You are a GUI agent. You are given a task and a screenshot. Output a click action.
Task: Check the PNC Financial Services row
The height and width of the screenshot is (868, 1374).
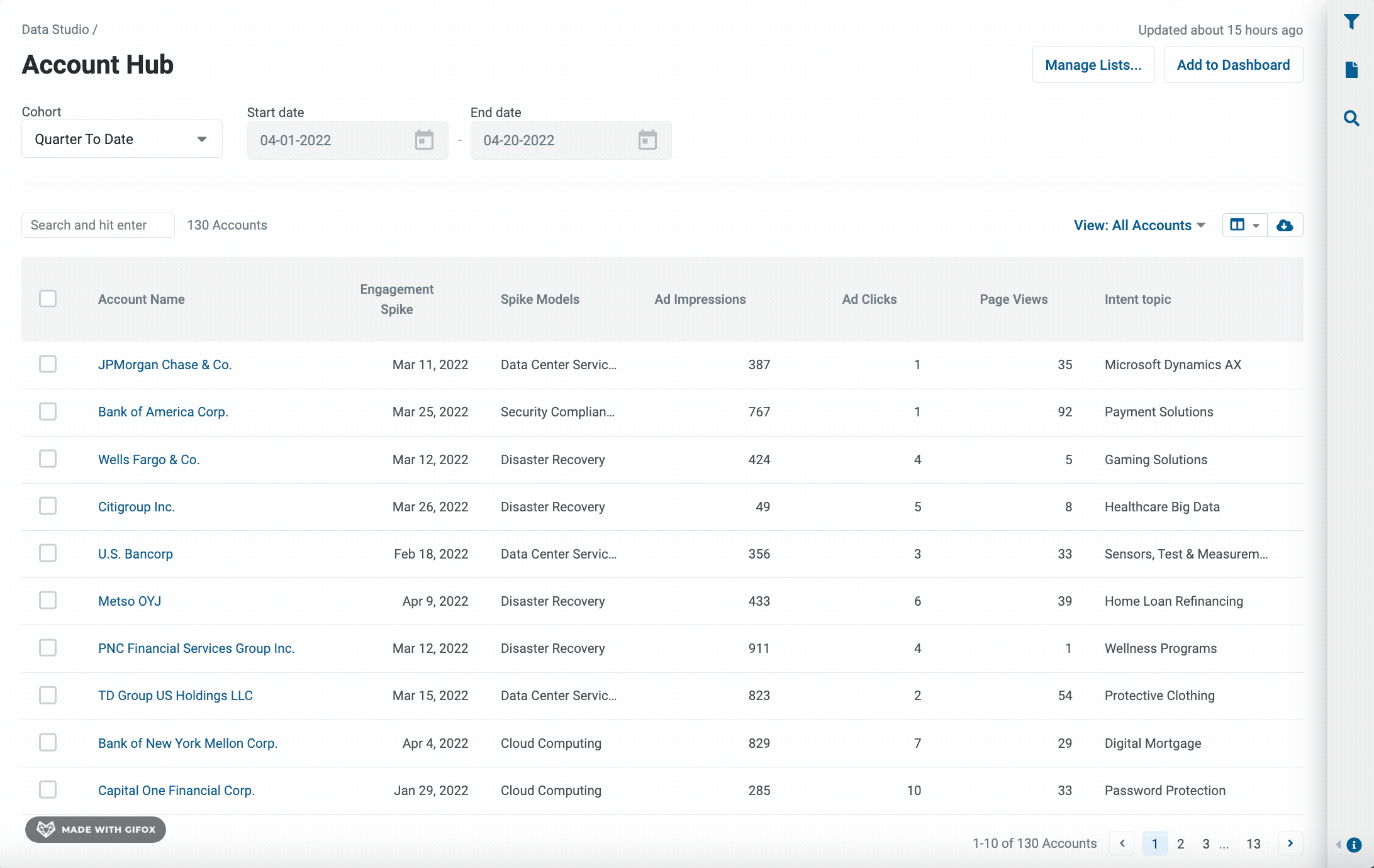coord(48,648)
